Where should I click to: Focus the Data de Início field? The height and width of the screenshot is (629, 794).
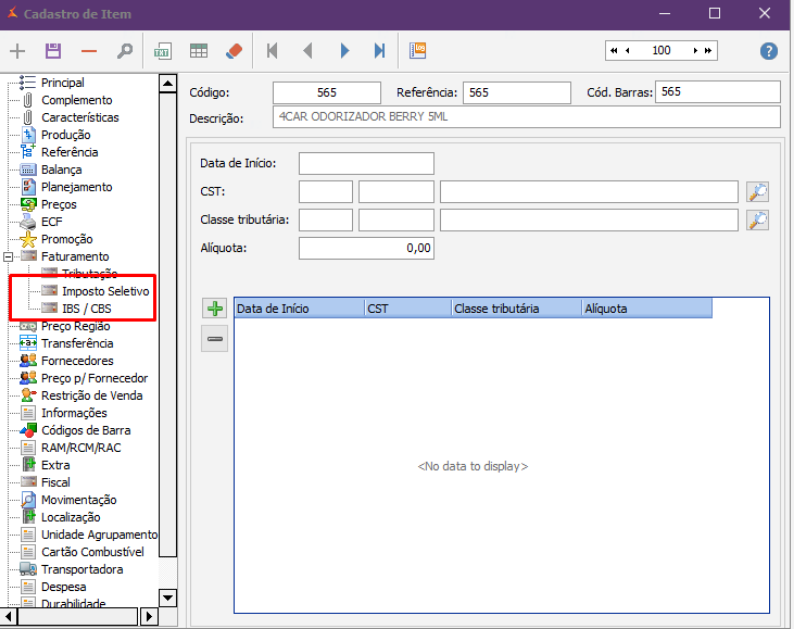pyautogui.click(x=366, y=164)
